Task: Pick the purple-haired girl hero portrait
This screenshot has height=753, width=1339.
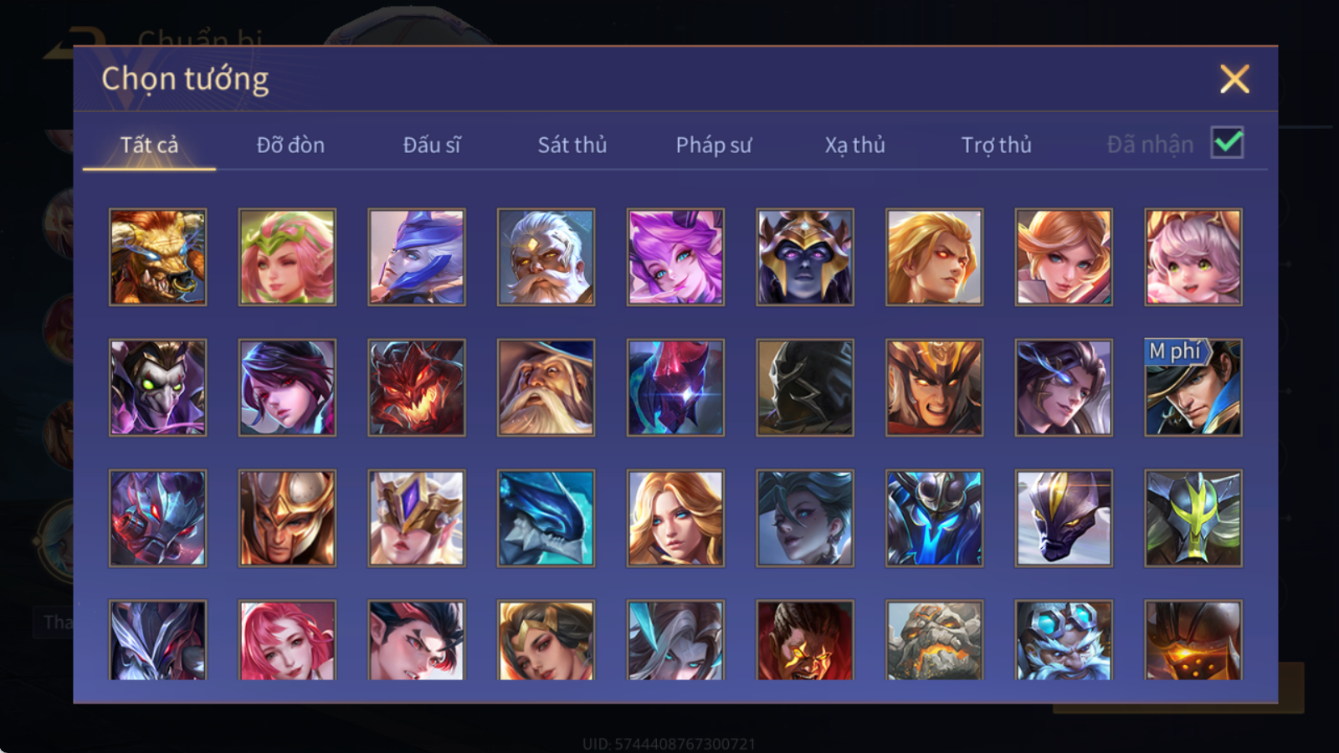Action: click(x=676, y=257)
